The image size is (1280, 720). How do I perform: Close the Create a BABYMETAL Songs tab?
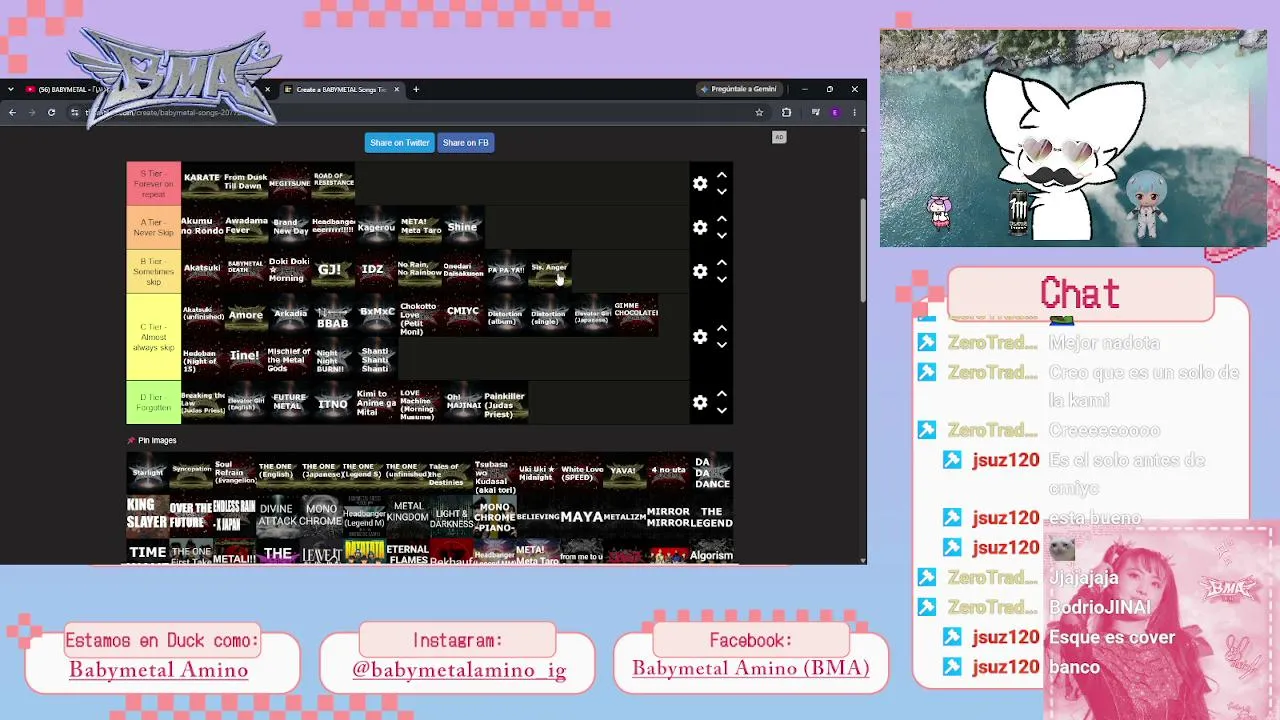pyautogui.click(x=396, y=89)
